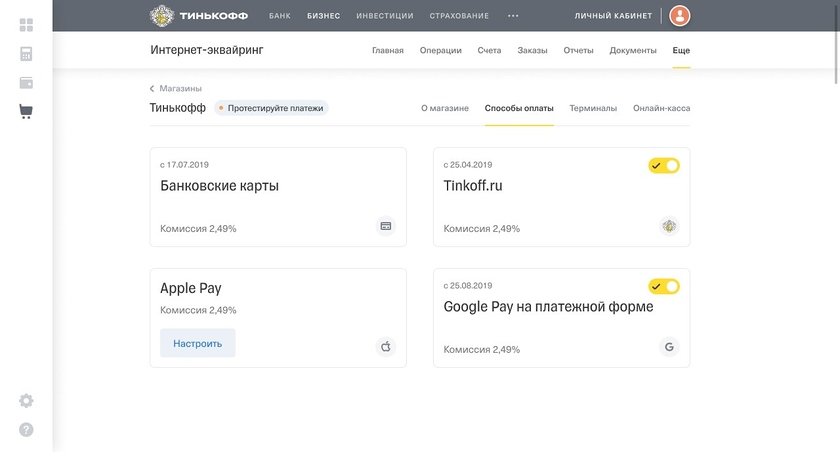
Task: Open settings gear in left sidebar
Action: (26, 401)
